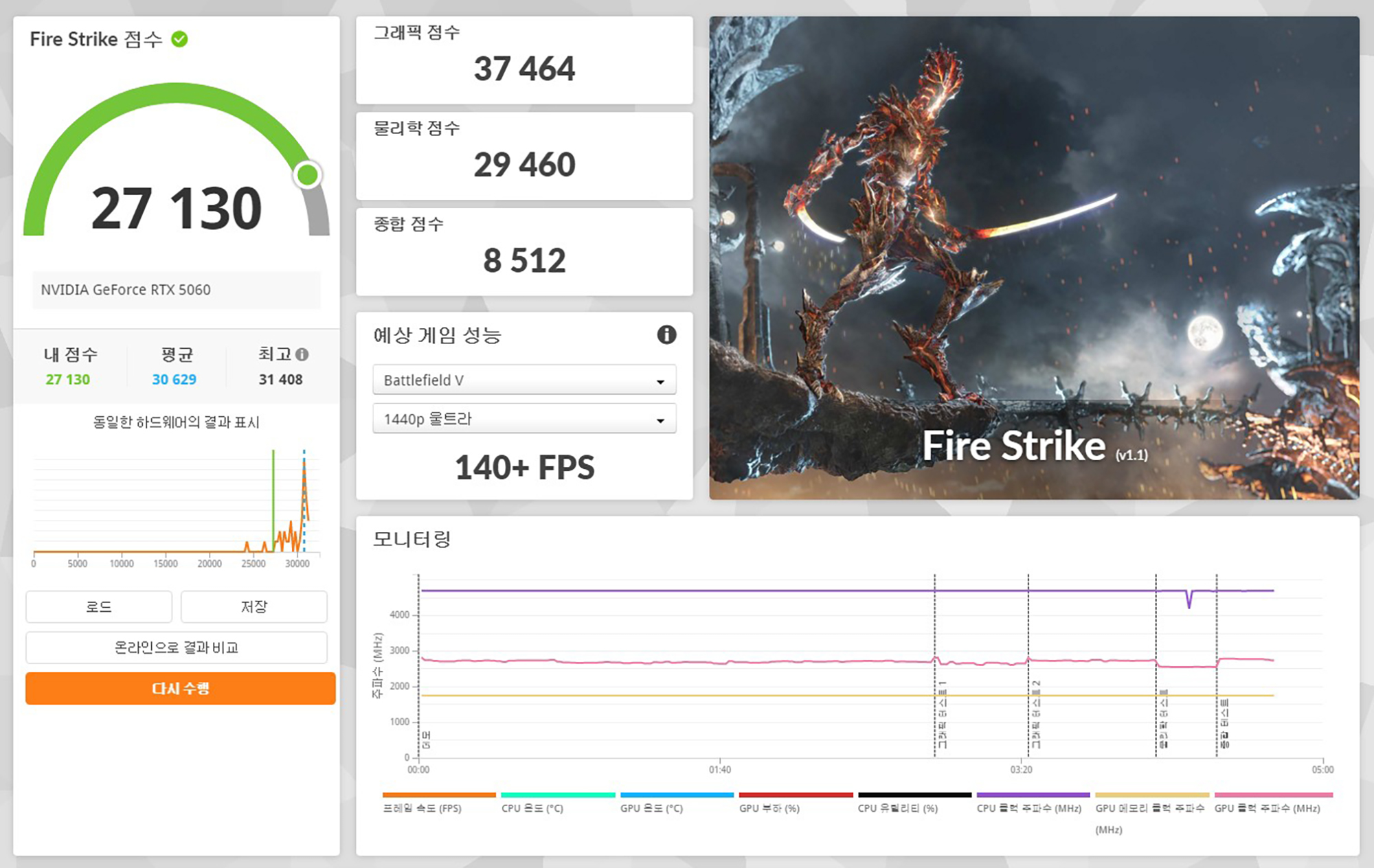Hide the GPU 부하 (%) red legend series
The image size is (1374, 868).
pos(769,808)
